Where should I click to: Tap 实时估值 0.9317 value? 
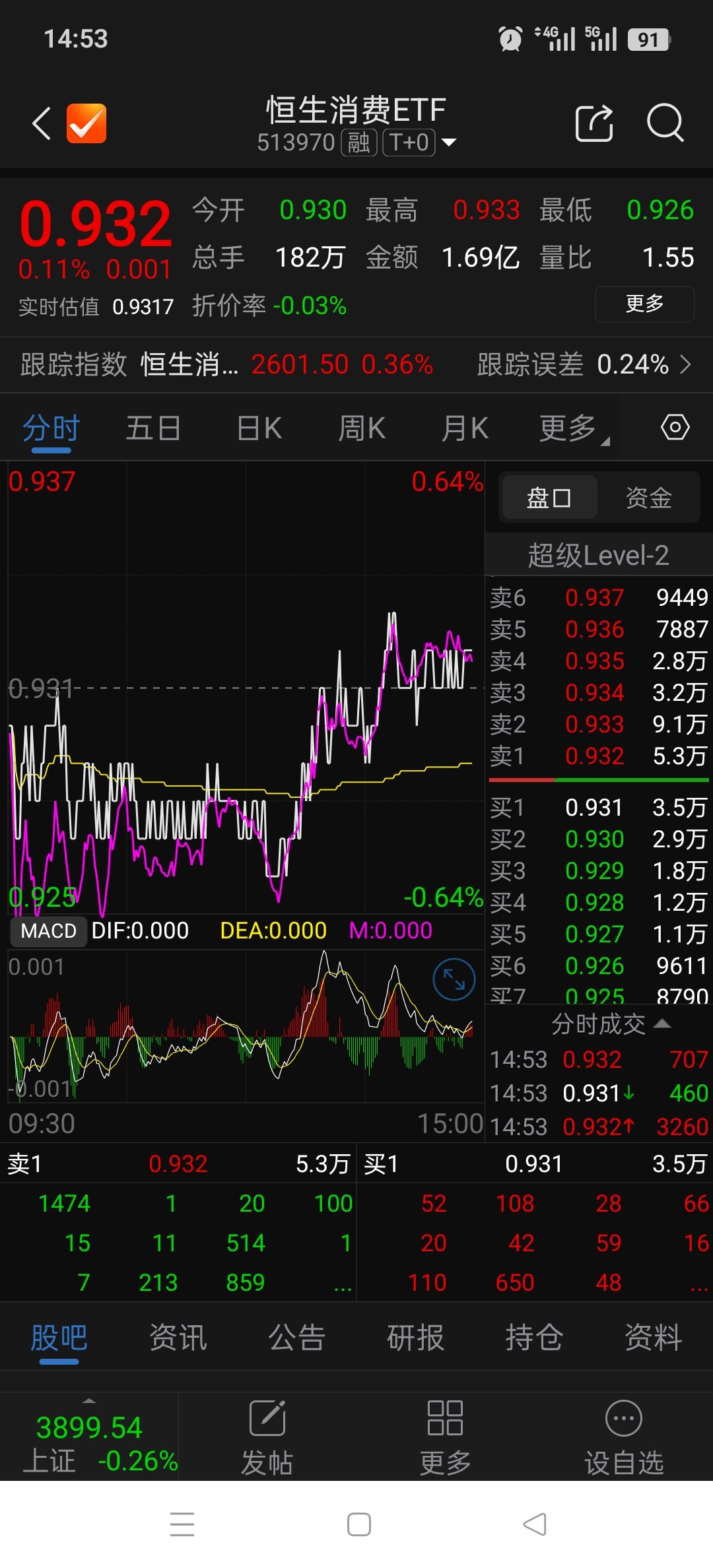[143, 307]
